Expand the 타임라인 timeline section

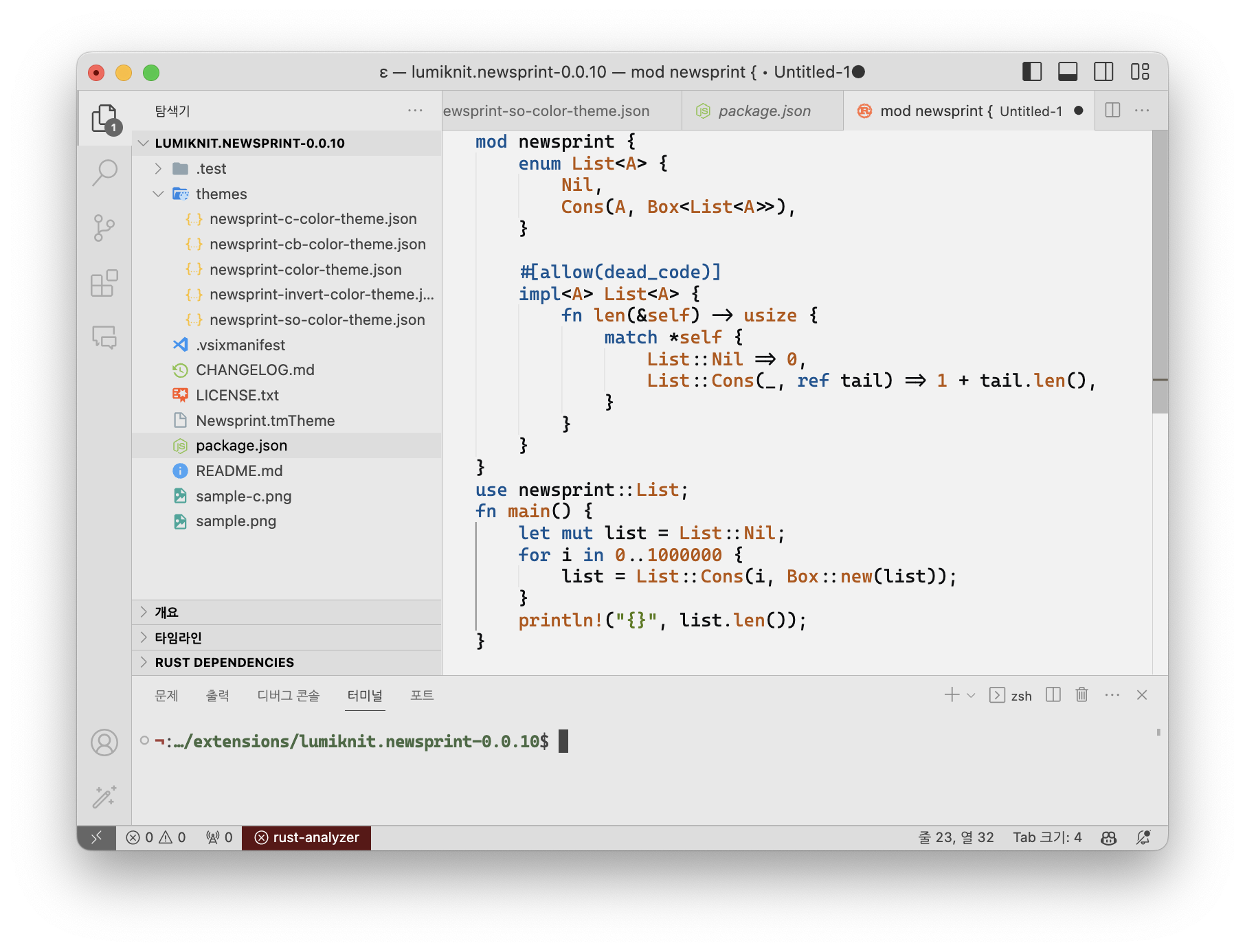(x=287, y=637)
